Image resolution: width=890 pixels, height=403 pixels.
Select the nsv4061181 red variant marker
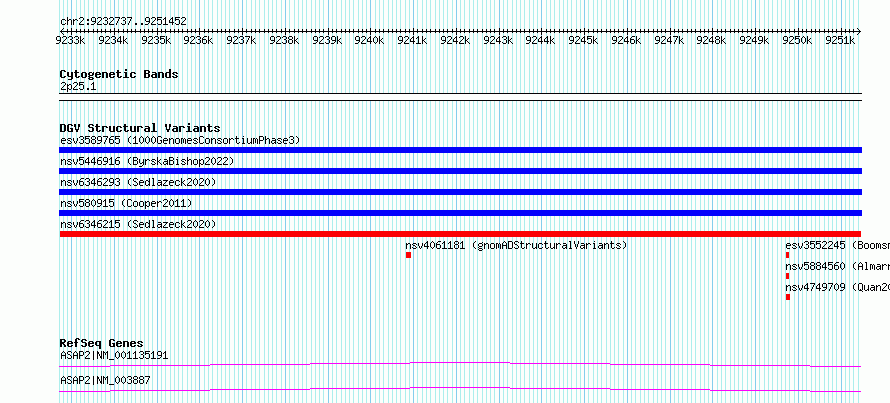click(408, 255)
